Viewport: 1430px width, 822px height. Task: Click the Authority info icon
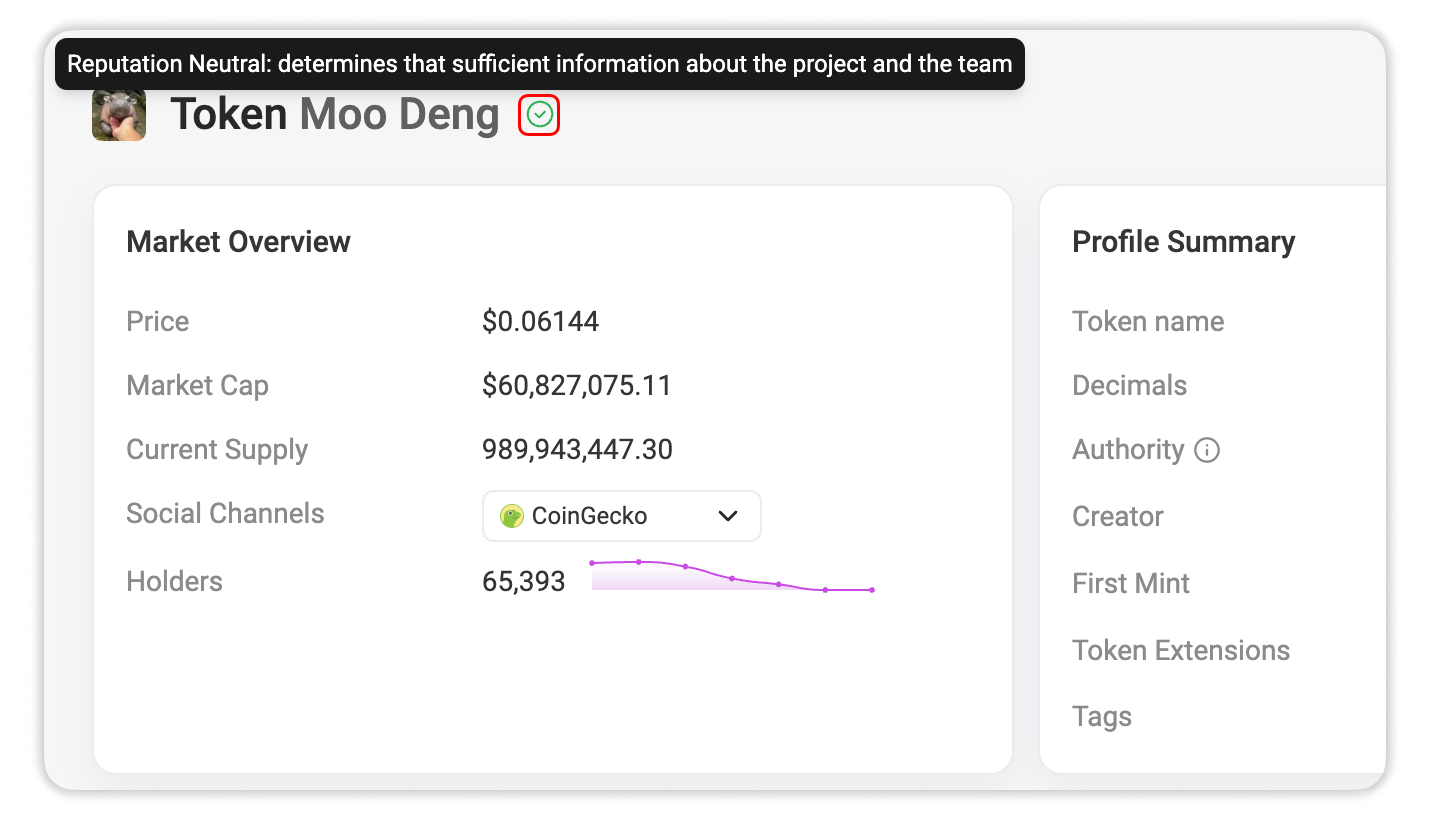(x=1207, y=450)
